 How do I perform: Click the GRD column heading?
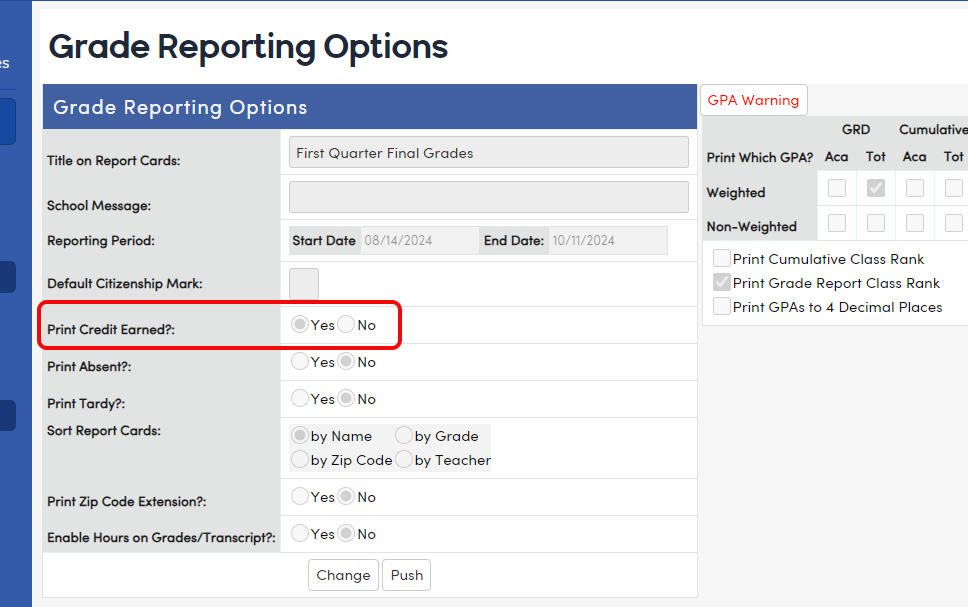click(856, 130)
